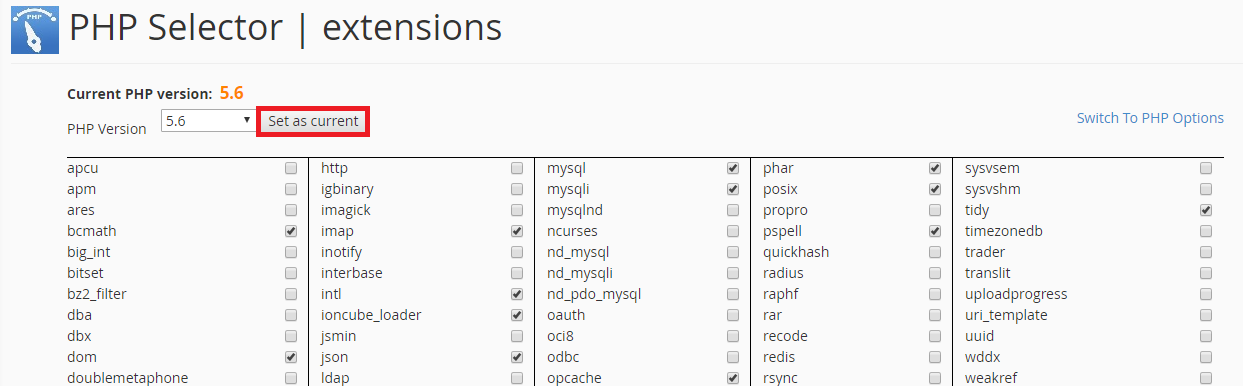Disable the phar extension checkbox
The width and height of the screenshot is (1243, 386).
[935, 168]
